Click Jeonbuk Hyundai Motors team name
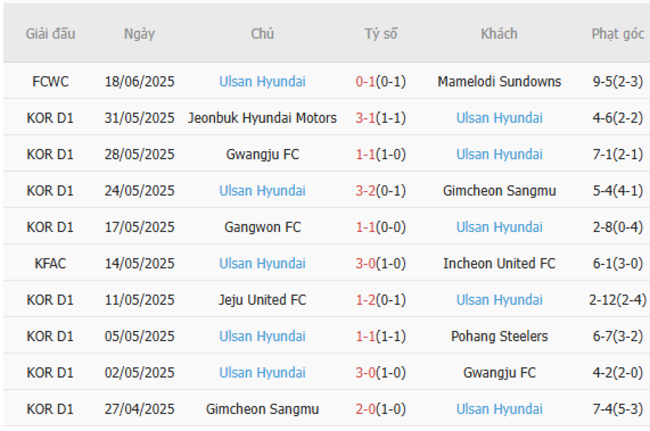This screenshot has height=431, width=650. (x=262, y=118)
